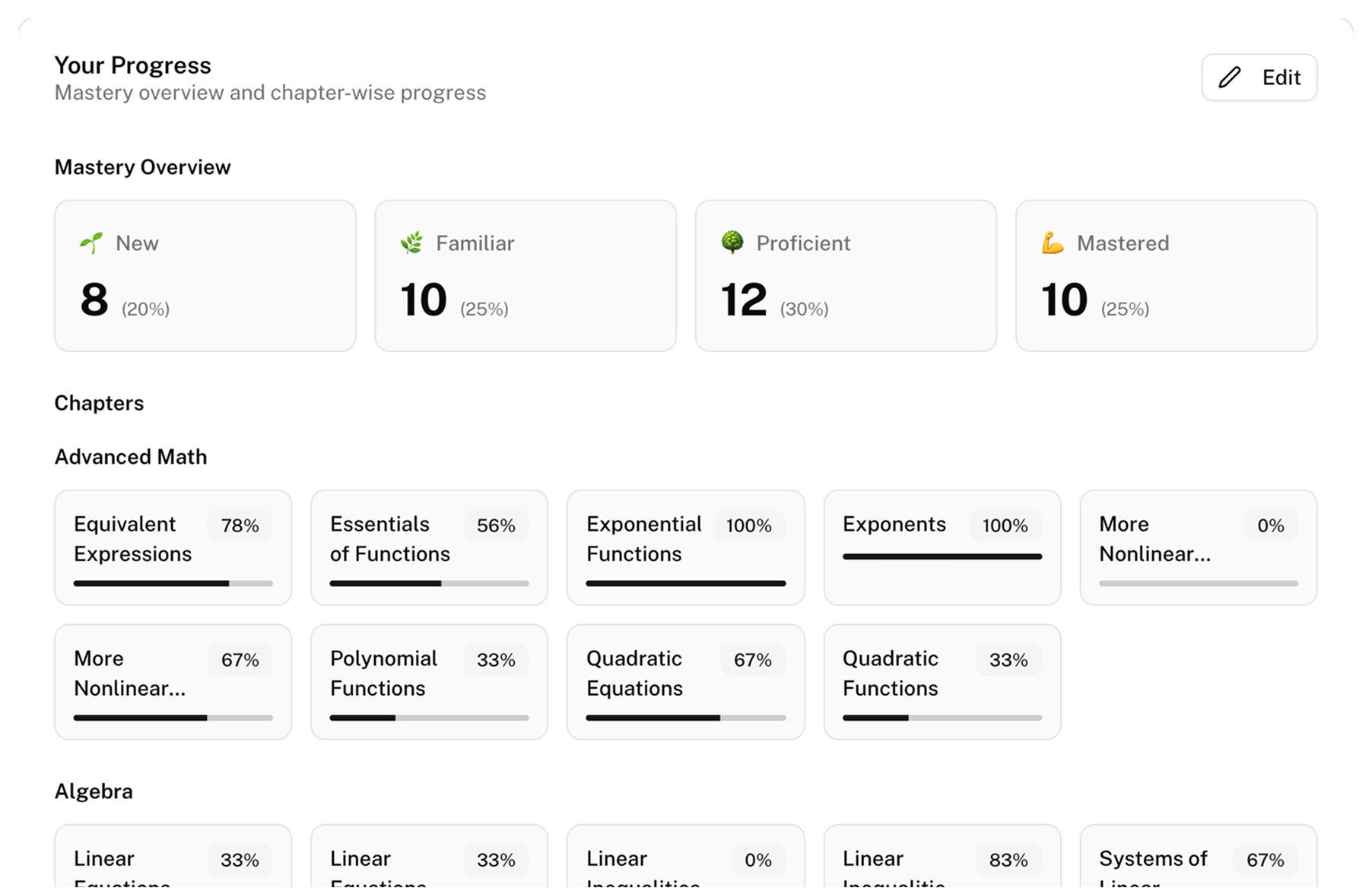Expand the Algebra chapter section
Screen dimensions: 1372x888
(x=93, y=791)
